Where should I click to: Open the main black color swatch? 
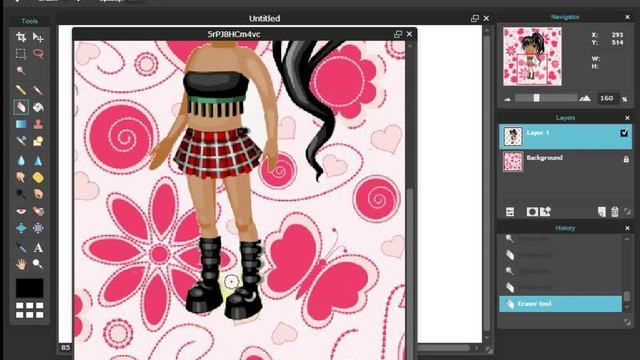[29, 288]
